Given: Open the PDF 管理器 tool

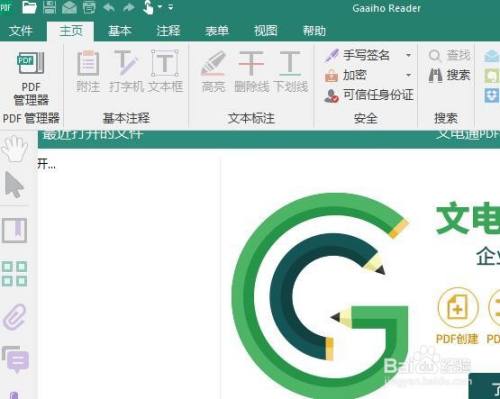Looking at the screenshot, I should click(x=31, y=79).
